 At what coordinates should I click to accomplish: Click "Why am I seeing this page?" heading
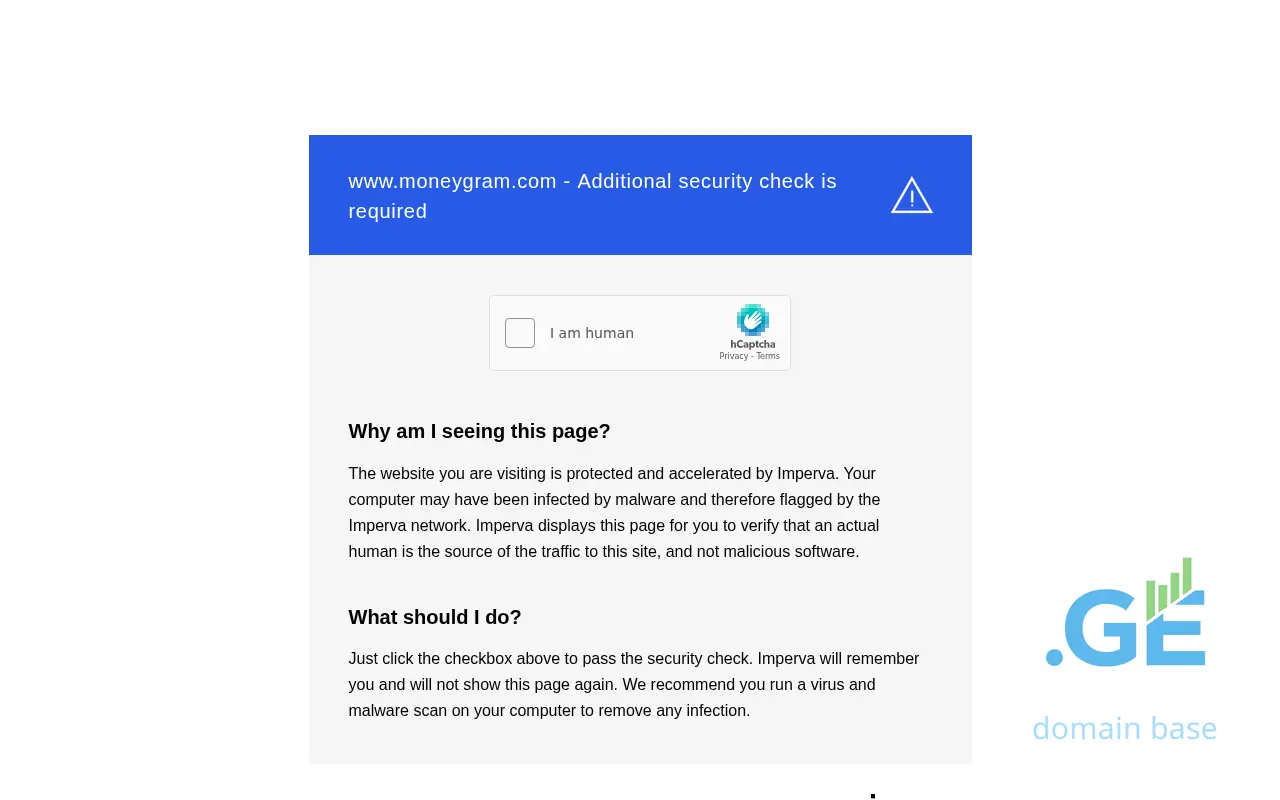tap(479, 431)
